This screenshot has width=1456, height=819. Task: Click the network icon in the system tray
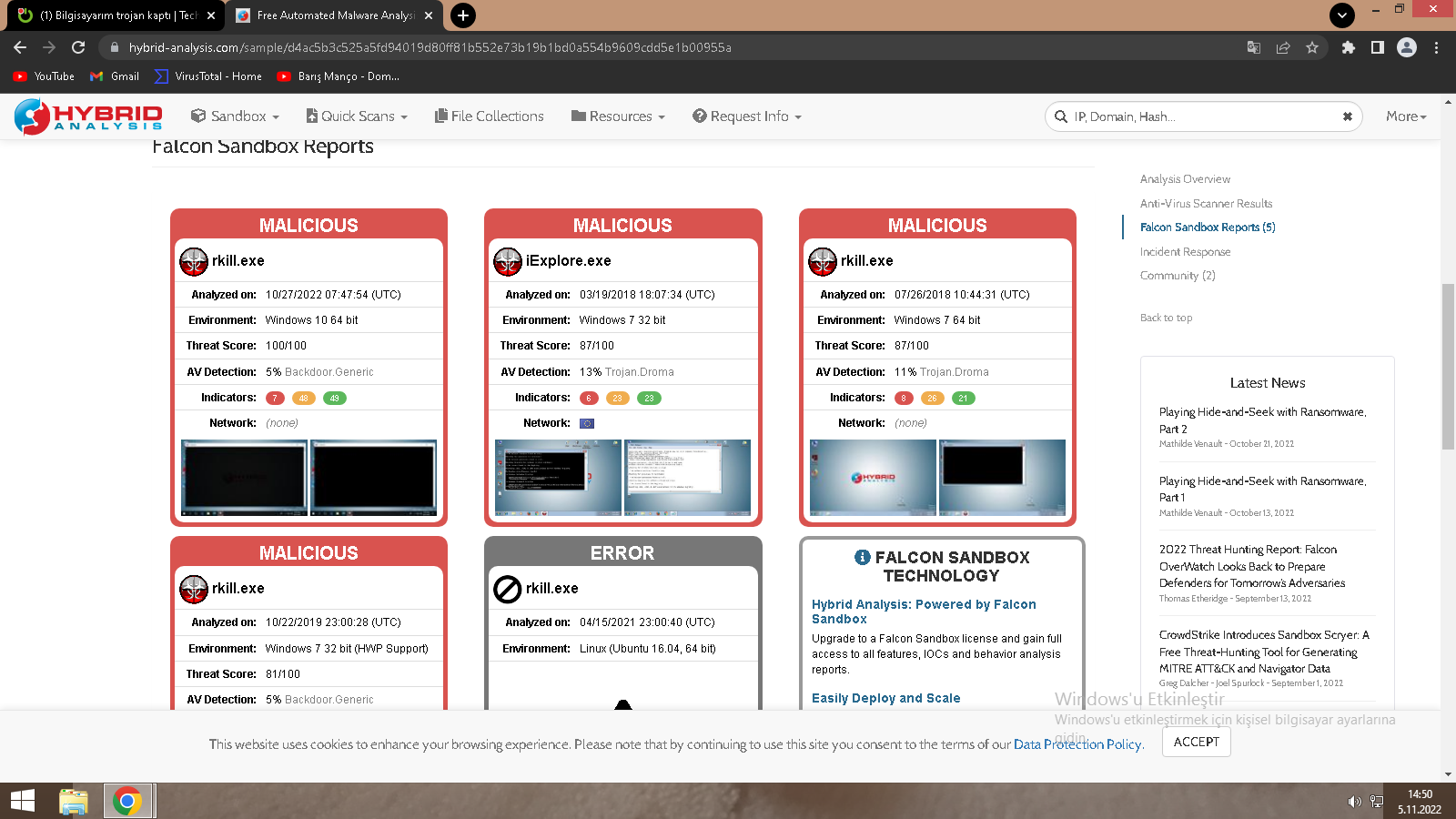(x=1377, y=802)
